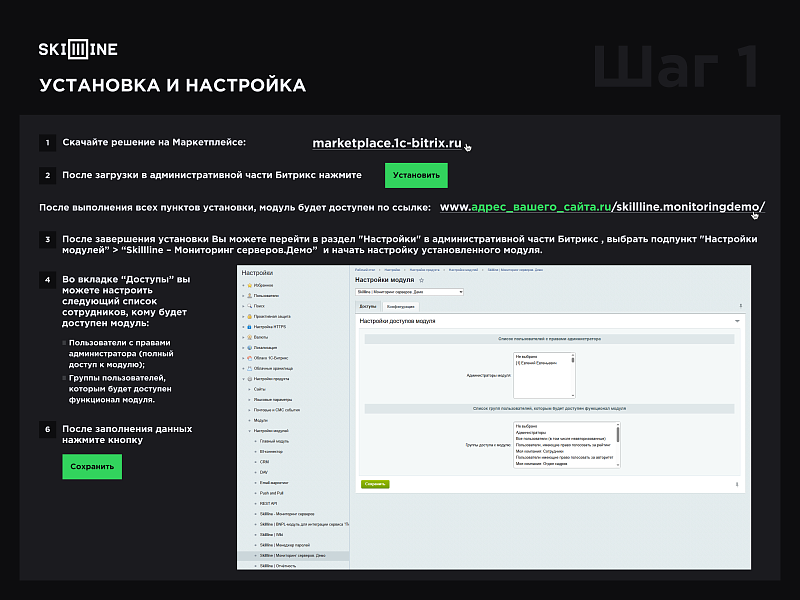This screenshot has height=600, width=800.
Task: Select the Доступы tab
Action: pos(367,306)
